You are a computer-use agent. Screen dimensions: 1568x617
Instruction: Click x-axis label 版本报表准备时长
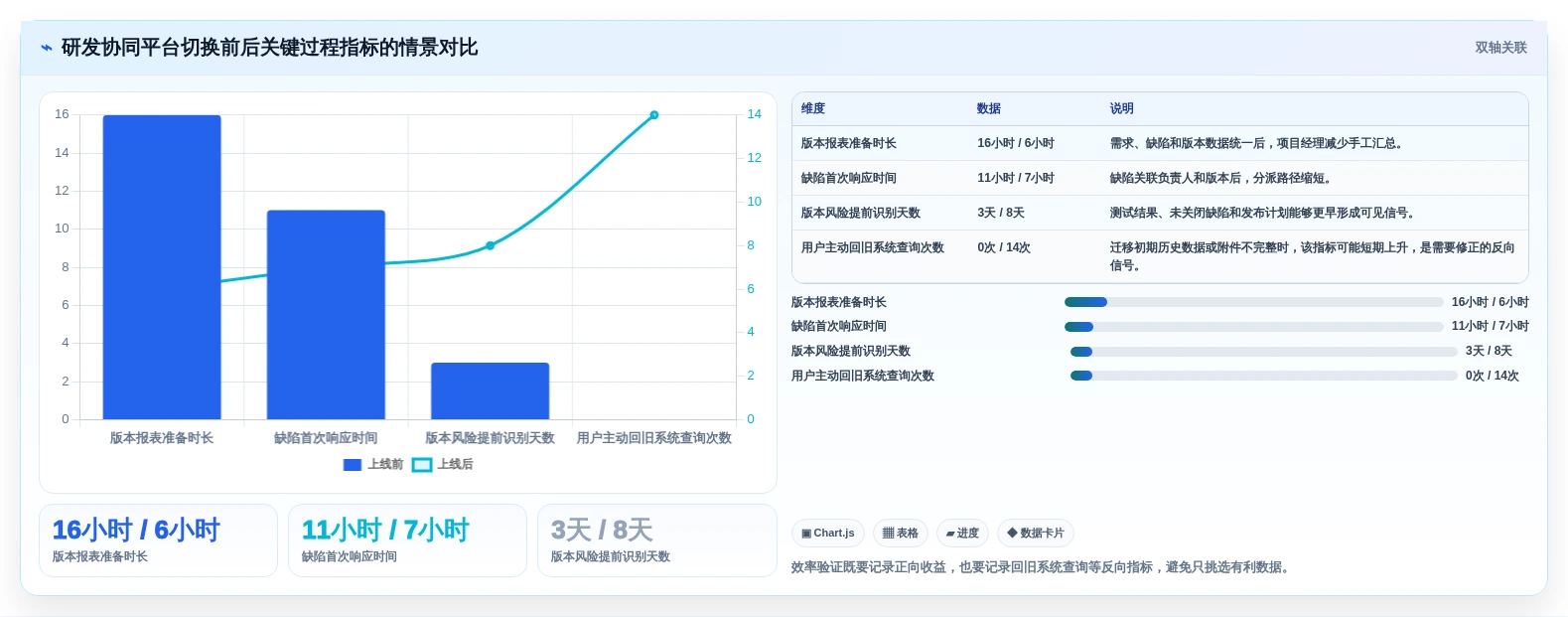pos(162,438)
